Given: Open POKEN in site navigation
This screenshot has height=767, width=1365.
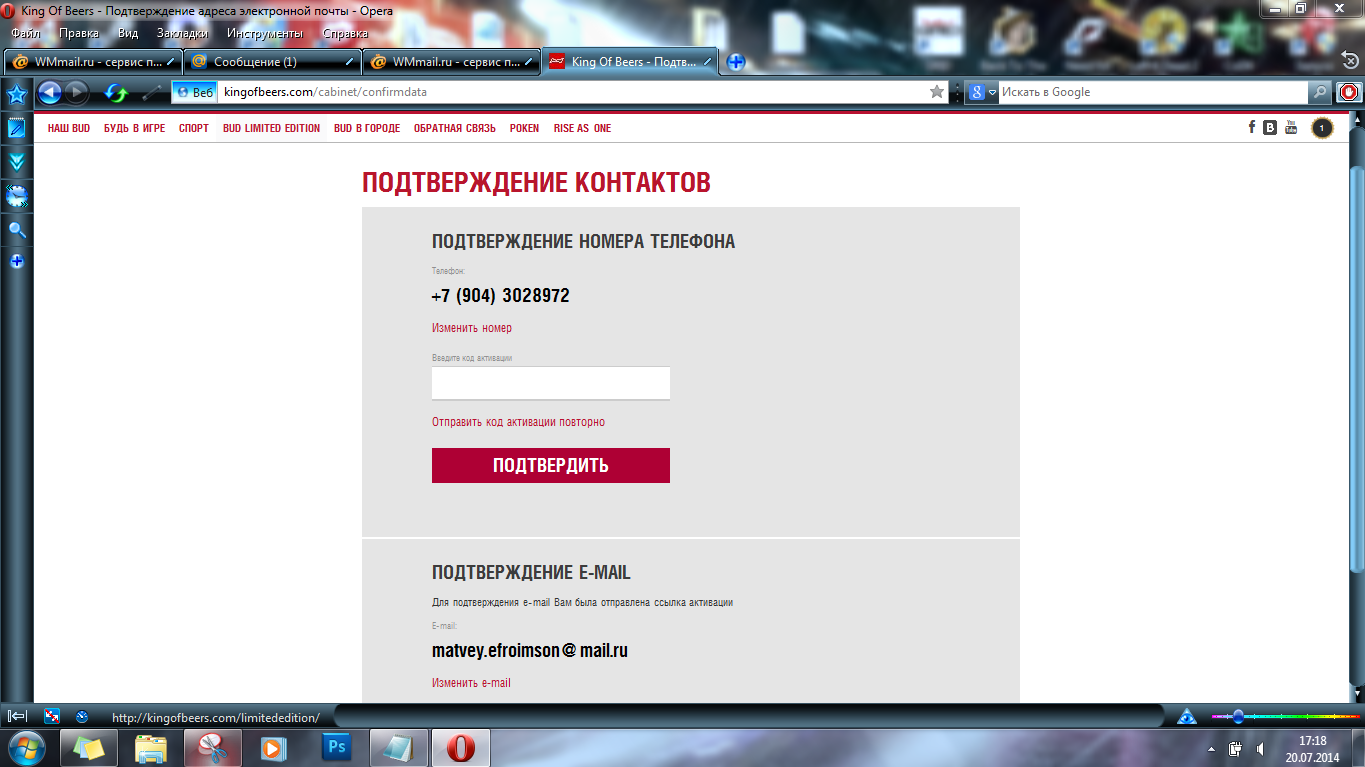Looking at the screenshot, I should coord(524,128).
